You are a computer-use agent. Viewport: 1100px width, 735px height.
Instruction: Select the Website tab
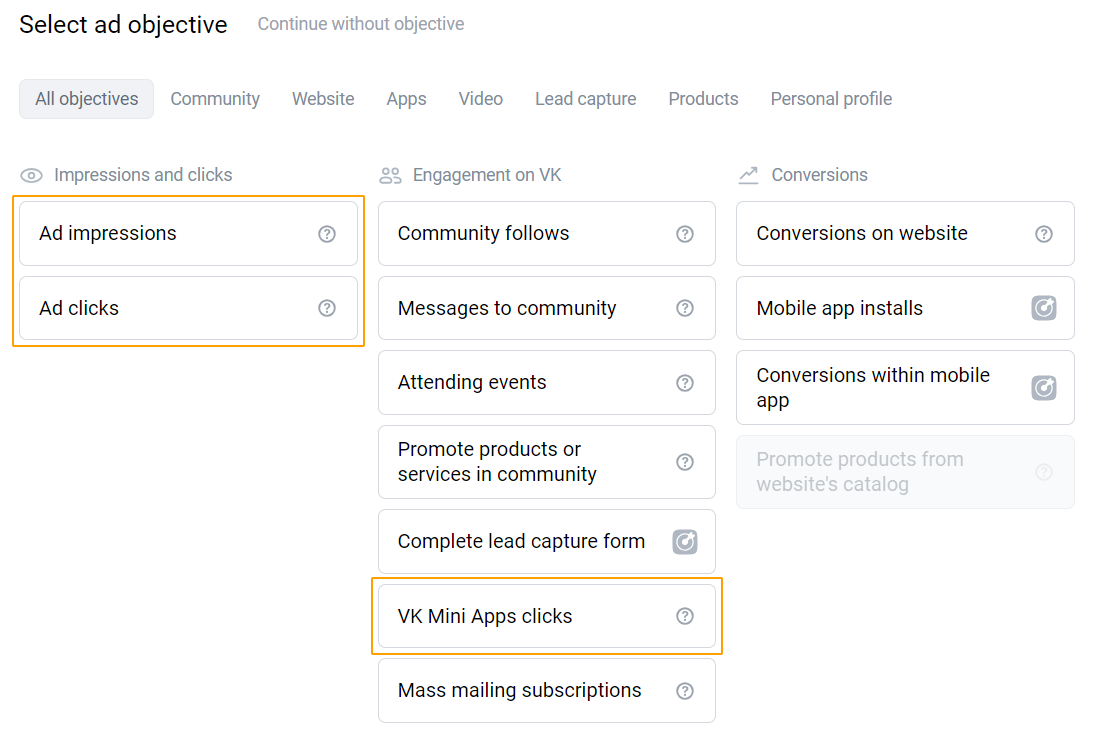[323, 99]
